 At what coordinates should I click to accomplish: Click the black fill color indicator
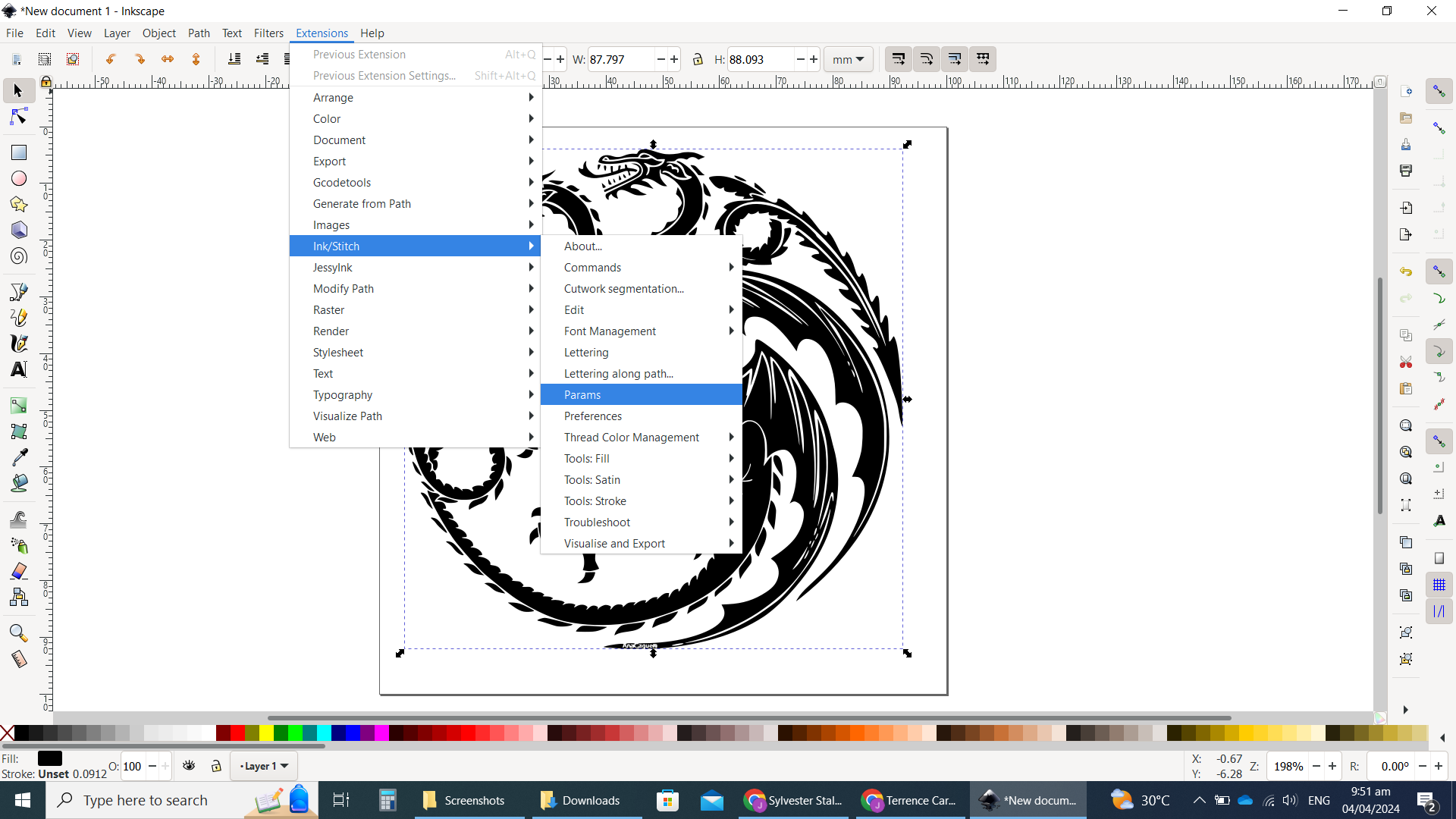point(50,758)
